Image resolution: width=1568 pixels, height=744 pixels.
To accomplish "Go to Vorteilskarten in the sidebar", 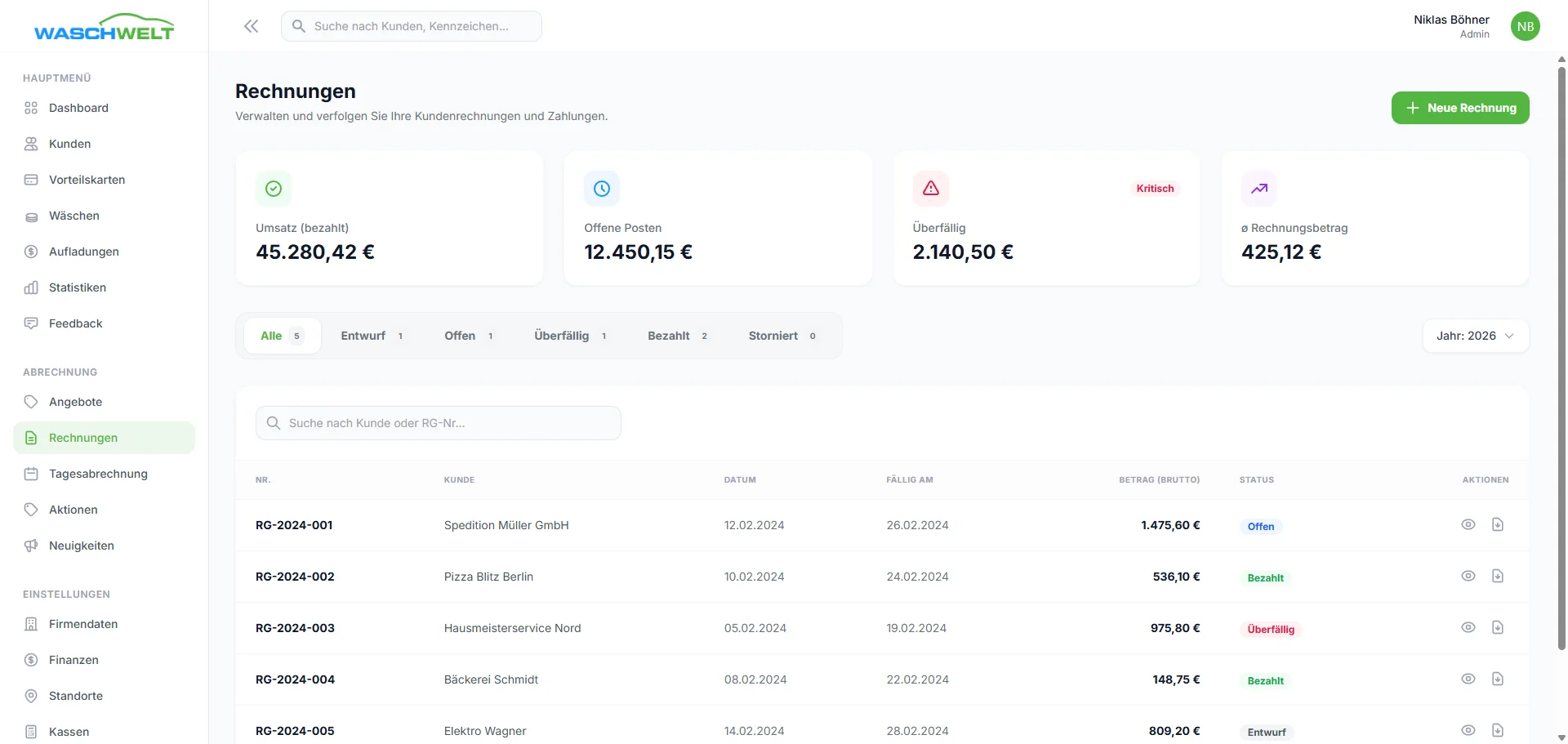I will 87,180.
